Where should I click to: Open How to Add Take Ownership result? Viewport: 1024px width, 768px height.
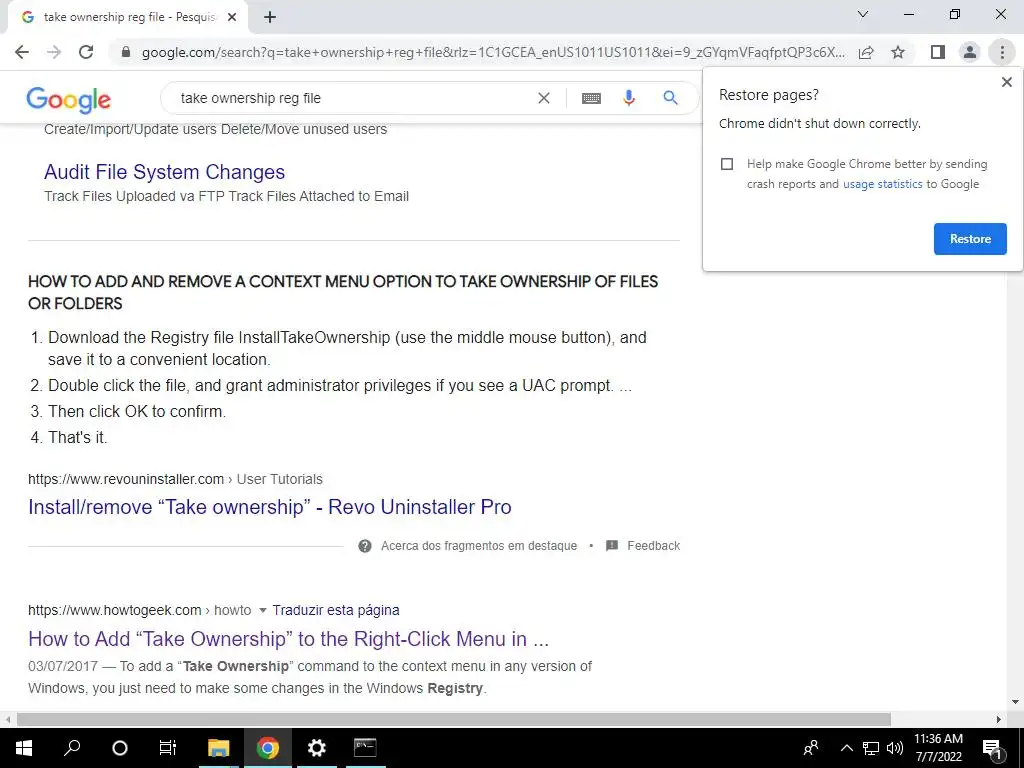[x=288, y=639]
